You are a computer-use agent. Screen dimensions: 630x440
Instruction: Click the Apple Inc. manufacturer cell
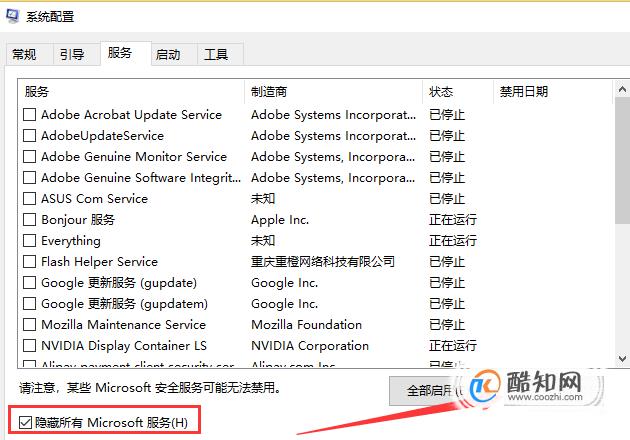(x=280, y=219)
